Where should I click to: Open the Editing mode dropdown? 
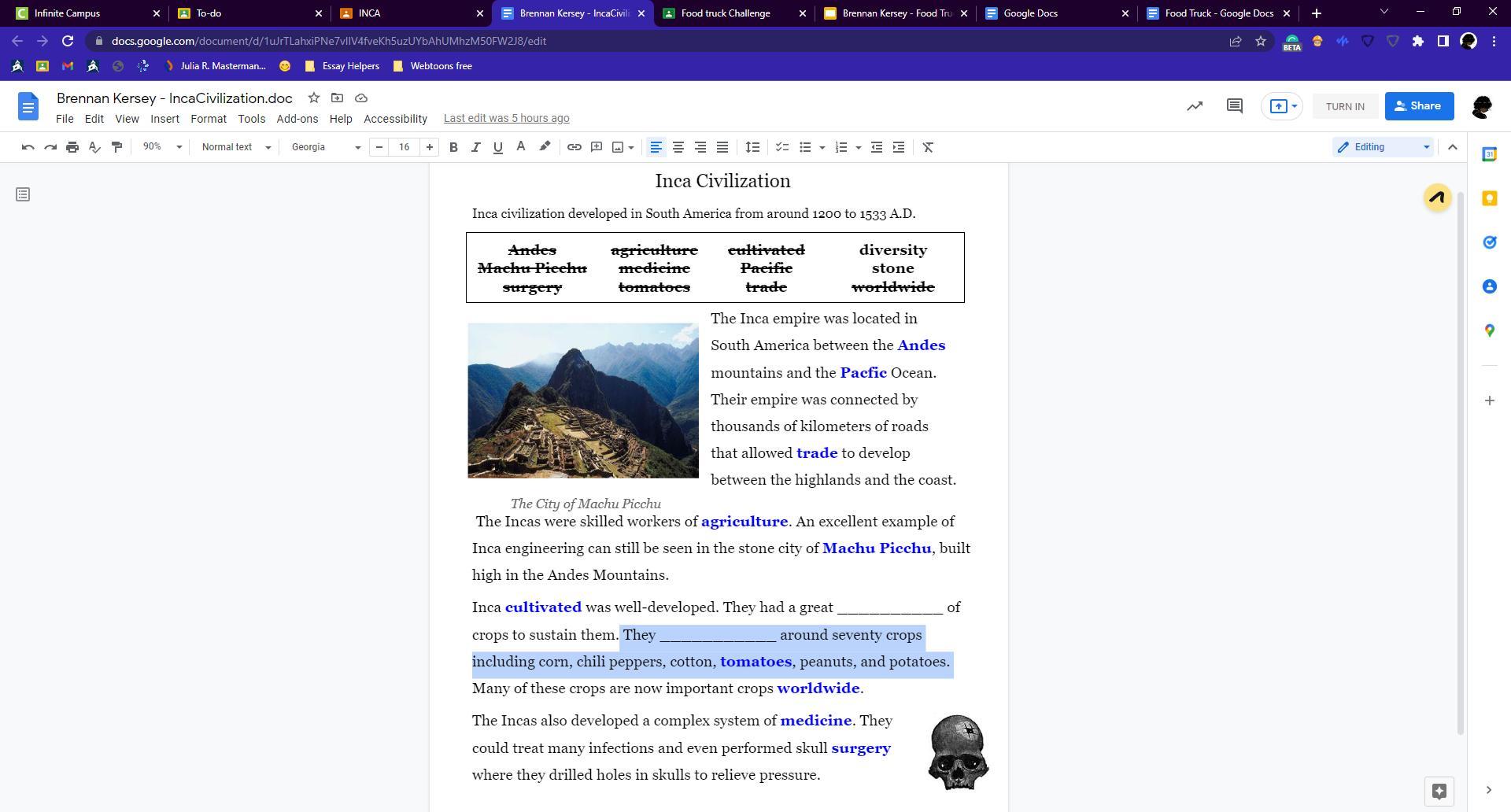(1383, 147)
